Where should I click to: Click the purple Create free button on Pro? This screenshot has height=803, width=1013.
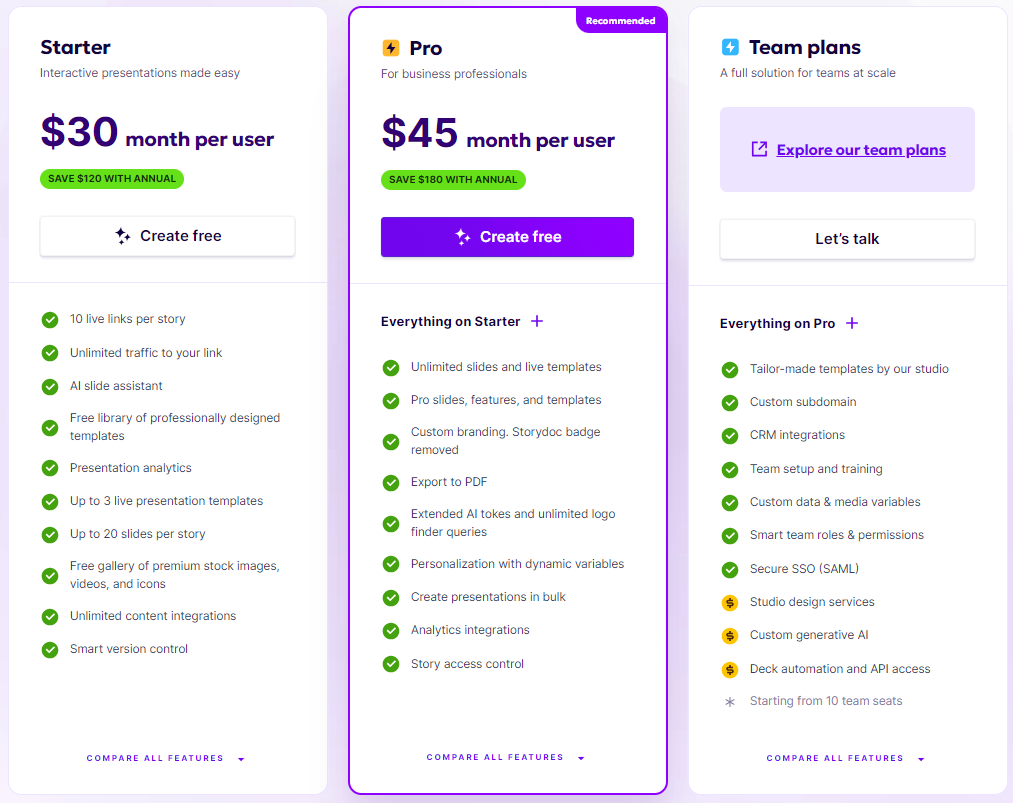pos(507,237)
